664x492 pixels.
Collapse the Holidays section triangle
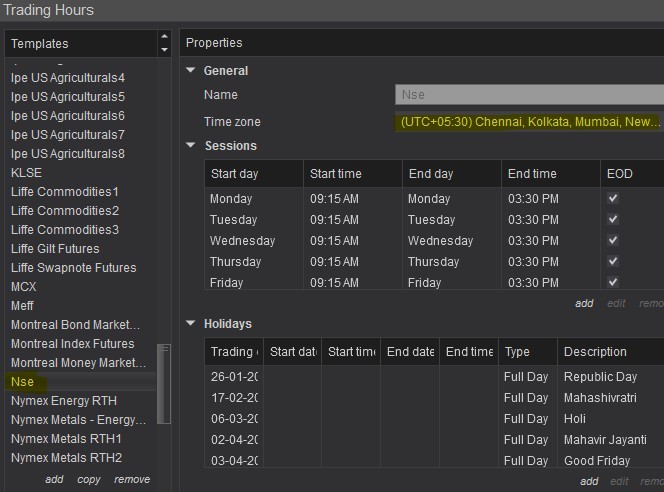191,324
